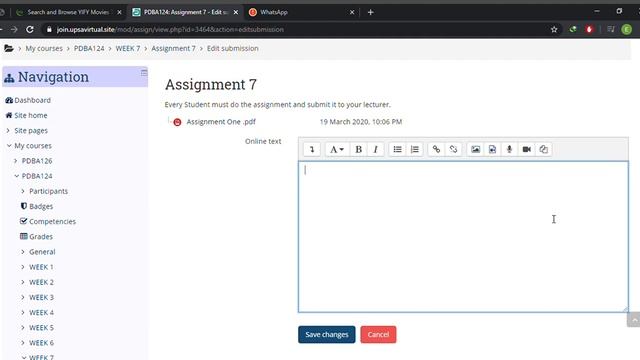Open WEEK 5 in navigation tree
The image size is (640, 360).
point(41,327)
